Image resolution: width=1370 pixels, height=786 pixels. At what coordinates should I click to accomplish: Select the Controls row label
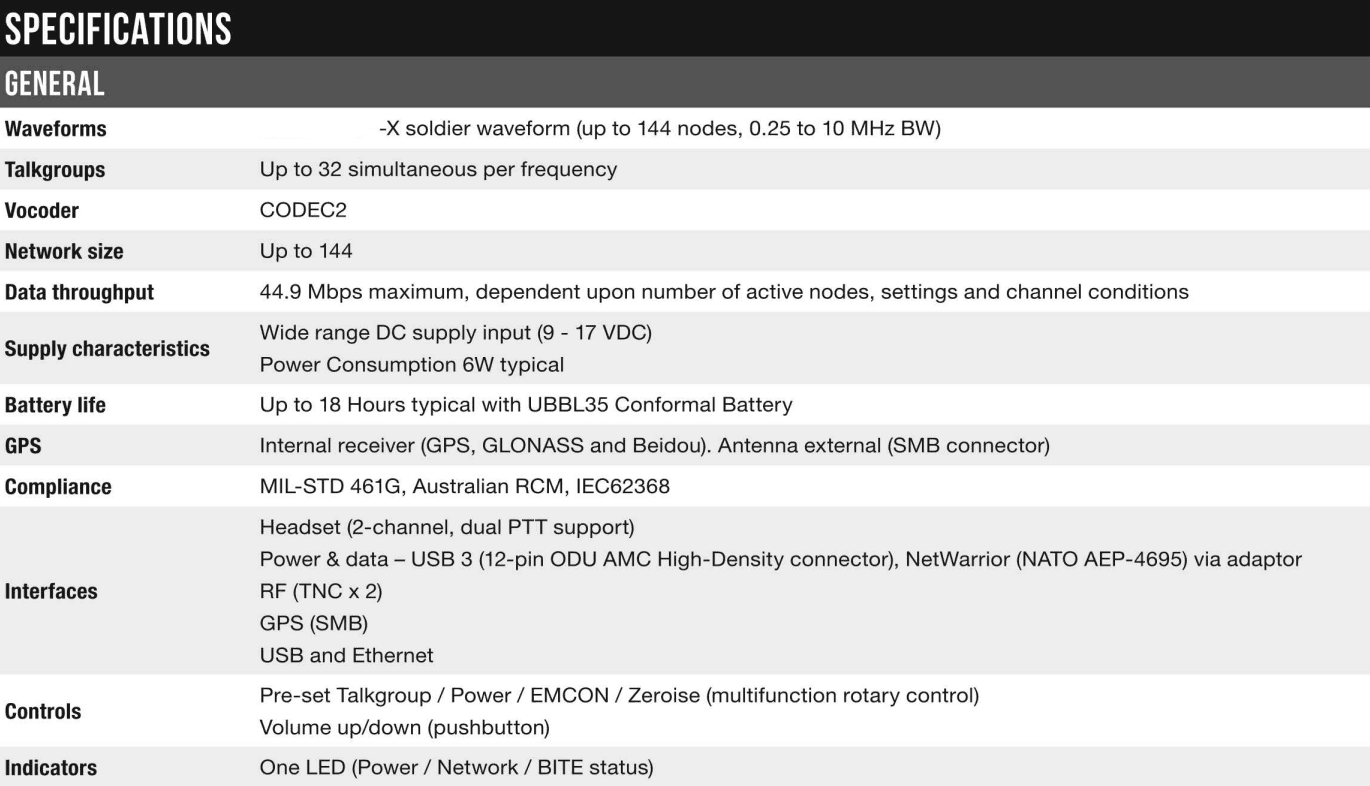point(43,712)
